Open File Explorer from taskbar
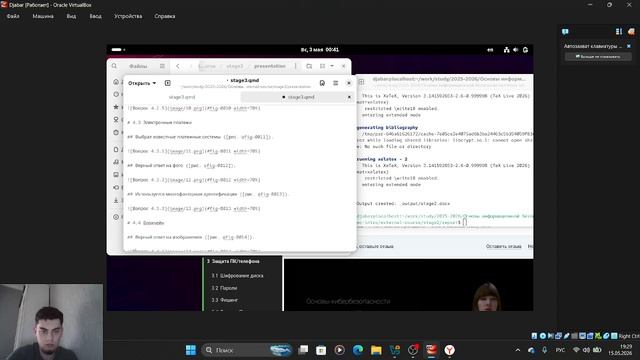 click(x=376, y=350)
